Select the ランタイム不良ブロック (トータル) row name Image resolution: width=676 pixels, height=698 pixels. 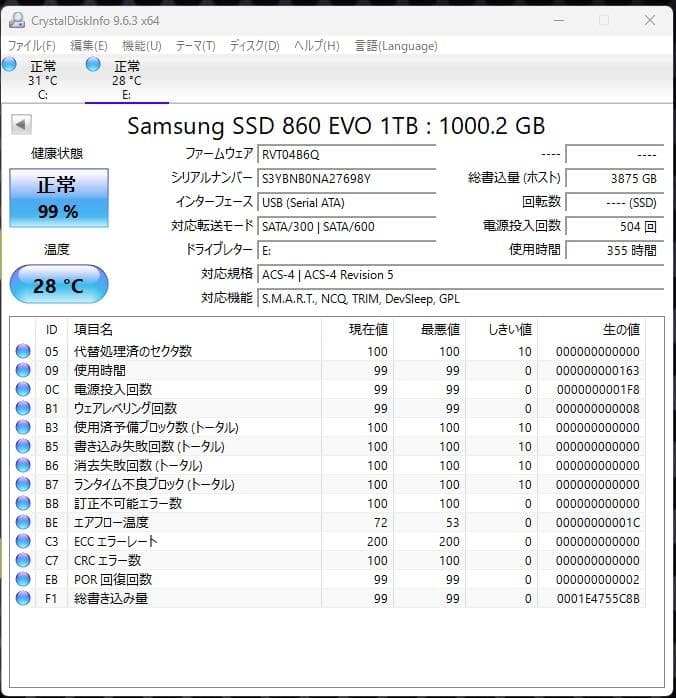154,484
